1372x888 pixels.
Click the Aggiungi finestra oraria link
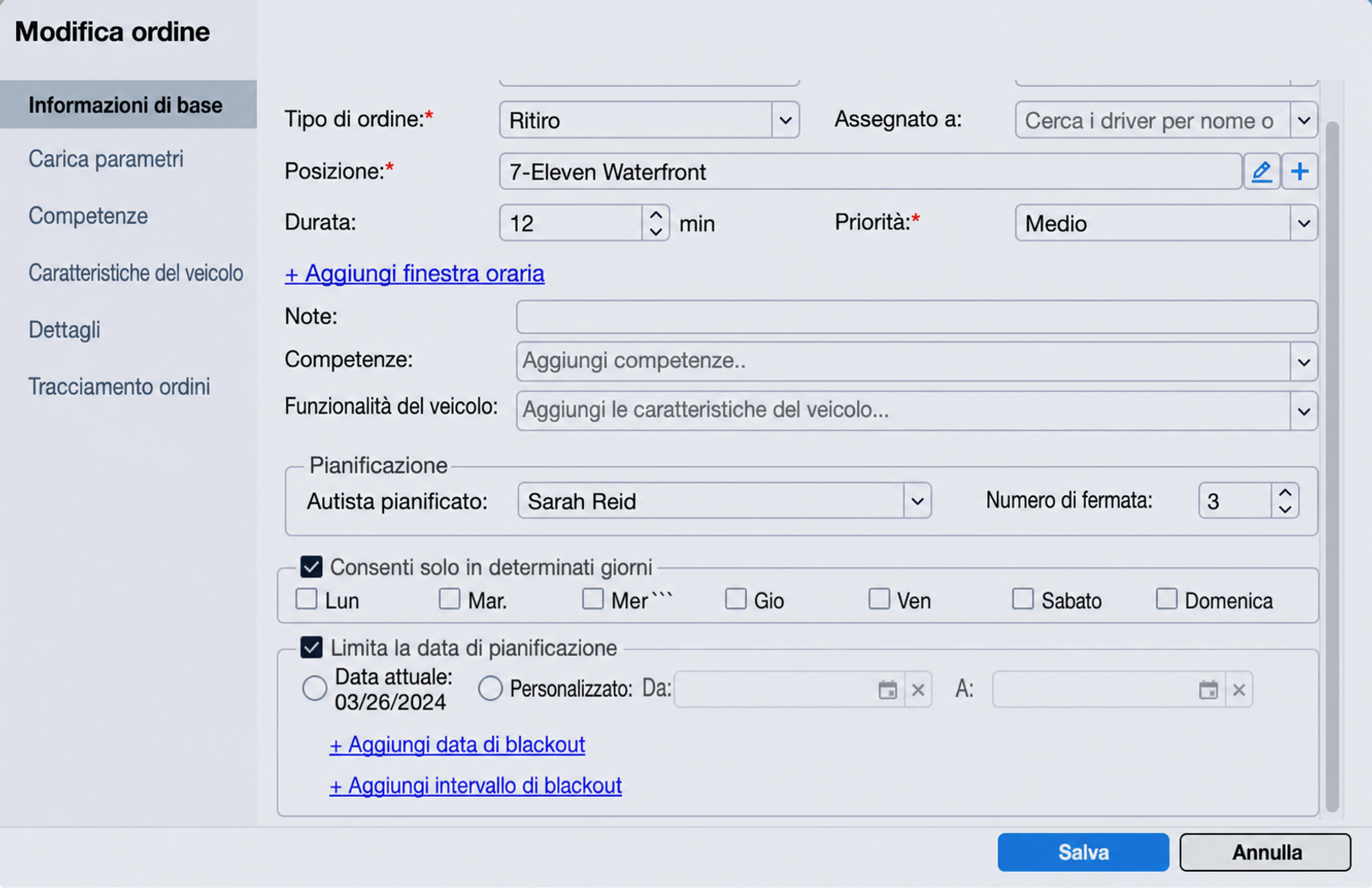[x=415, y=274]
